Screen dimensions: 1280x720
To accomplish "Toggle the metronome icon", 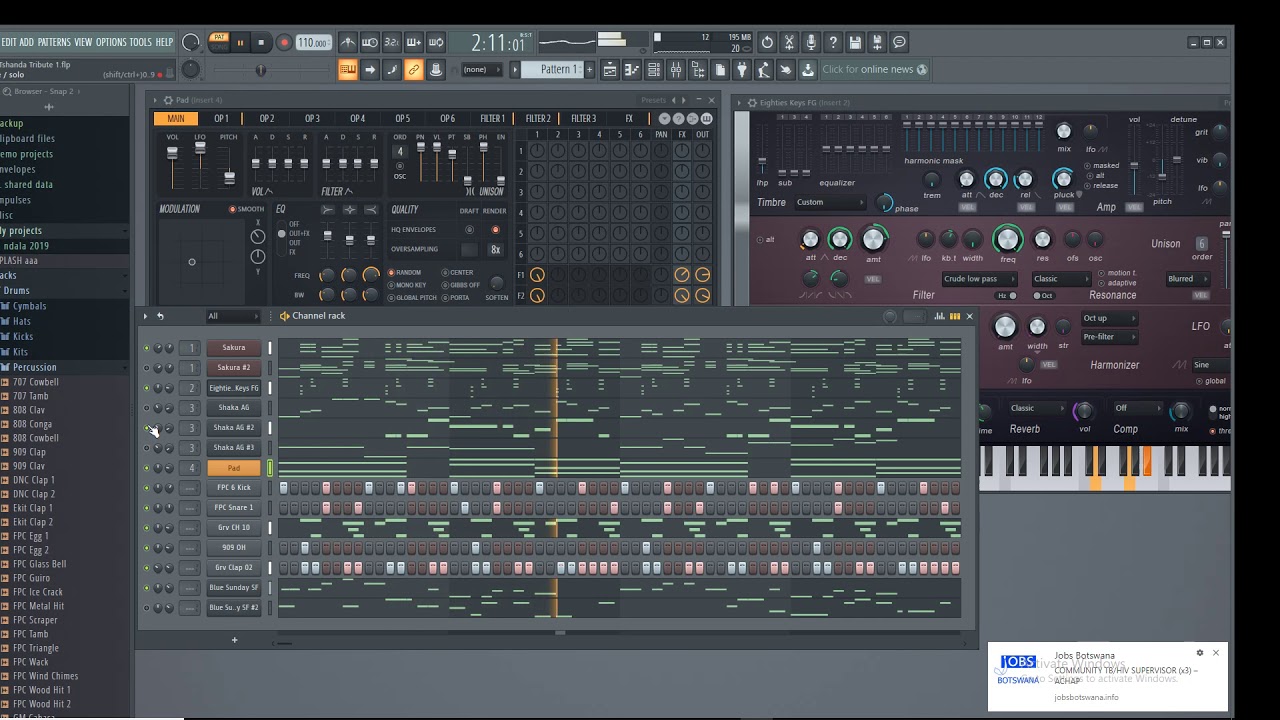I will tap(348, 42).
